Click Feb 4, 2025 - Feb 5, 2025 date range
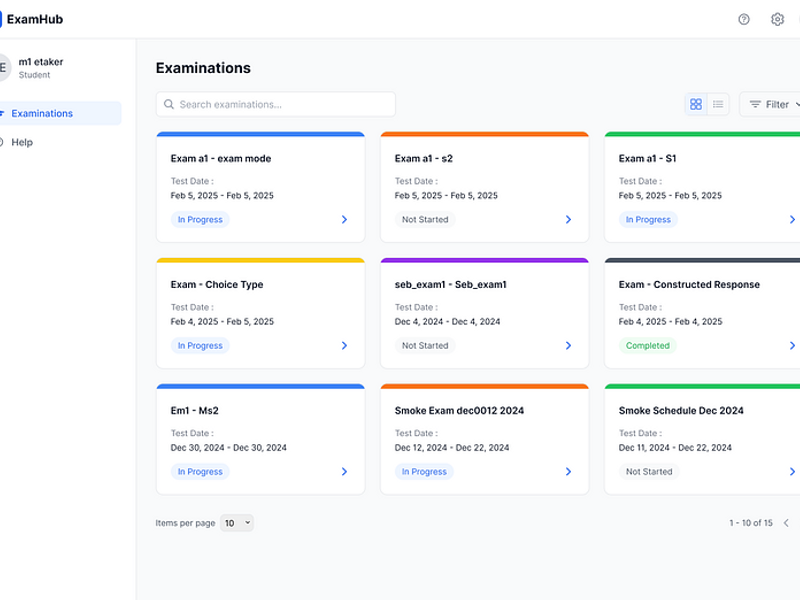This screenshot has width=800, height=600. coord(222,321)
